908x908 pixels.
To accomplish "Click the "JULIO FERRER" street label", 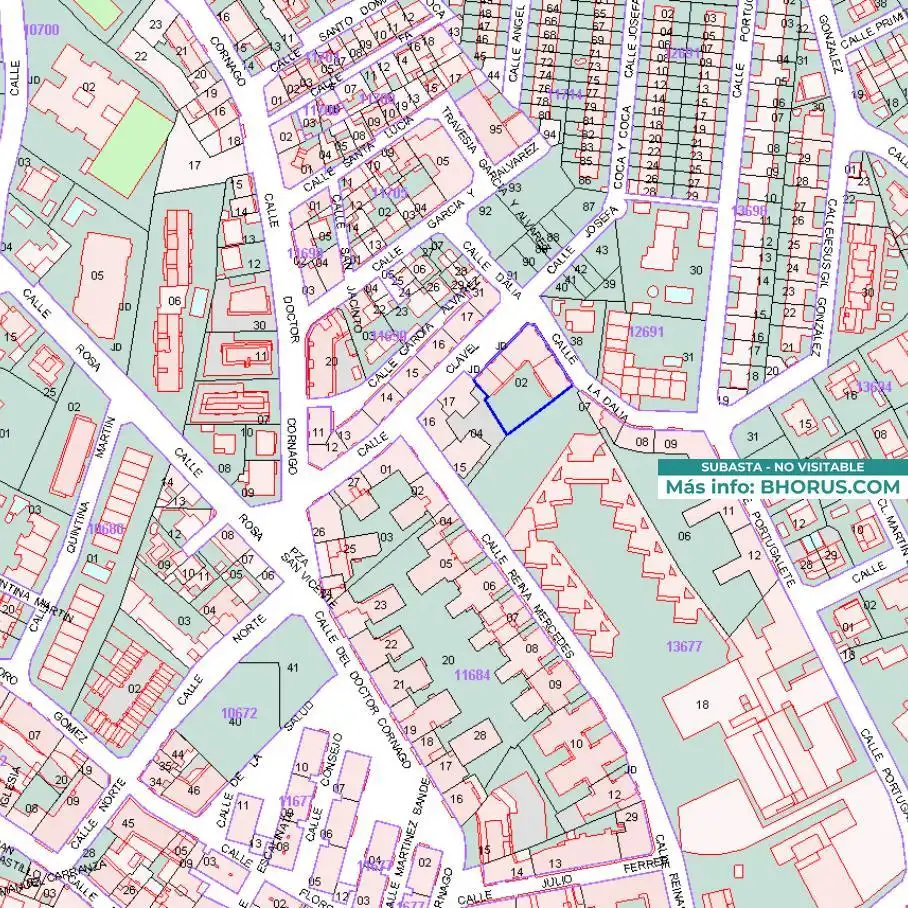I will pos(605,873).
